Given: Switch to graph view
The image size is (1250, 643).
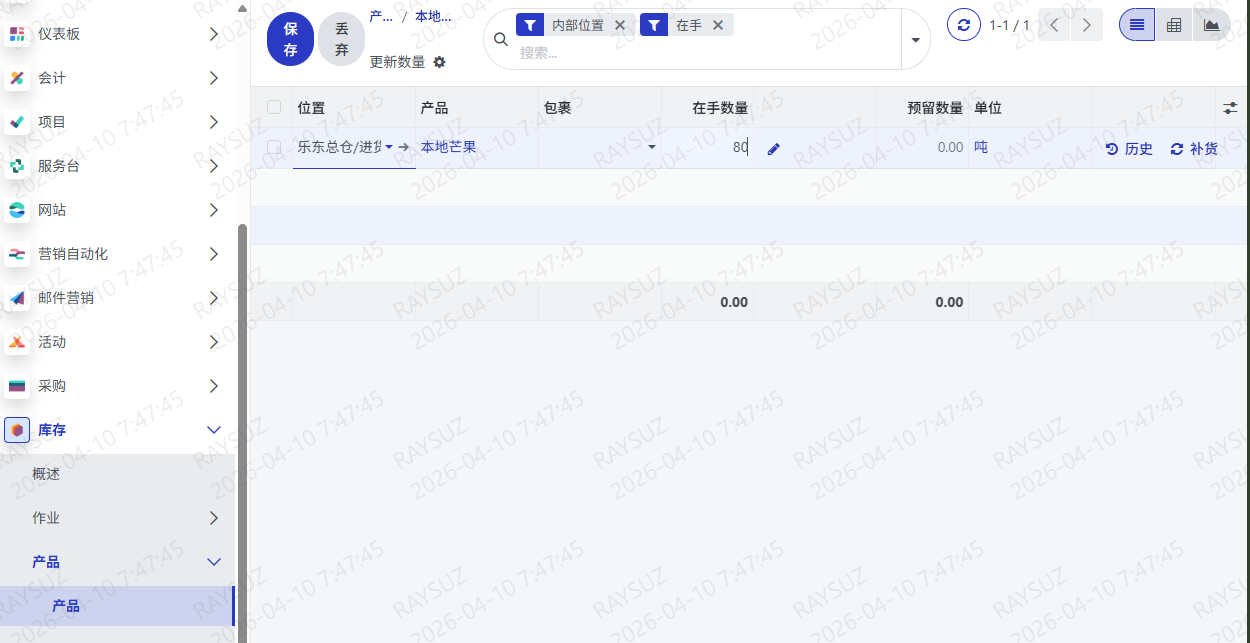Looking at the screenshot, I should (1212, 25).
